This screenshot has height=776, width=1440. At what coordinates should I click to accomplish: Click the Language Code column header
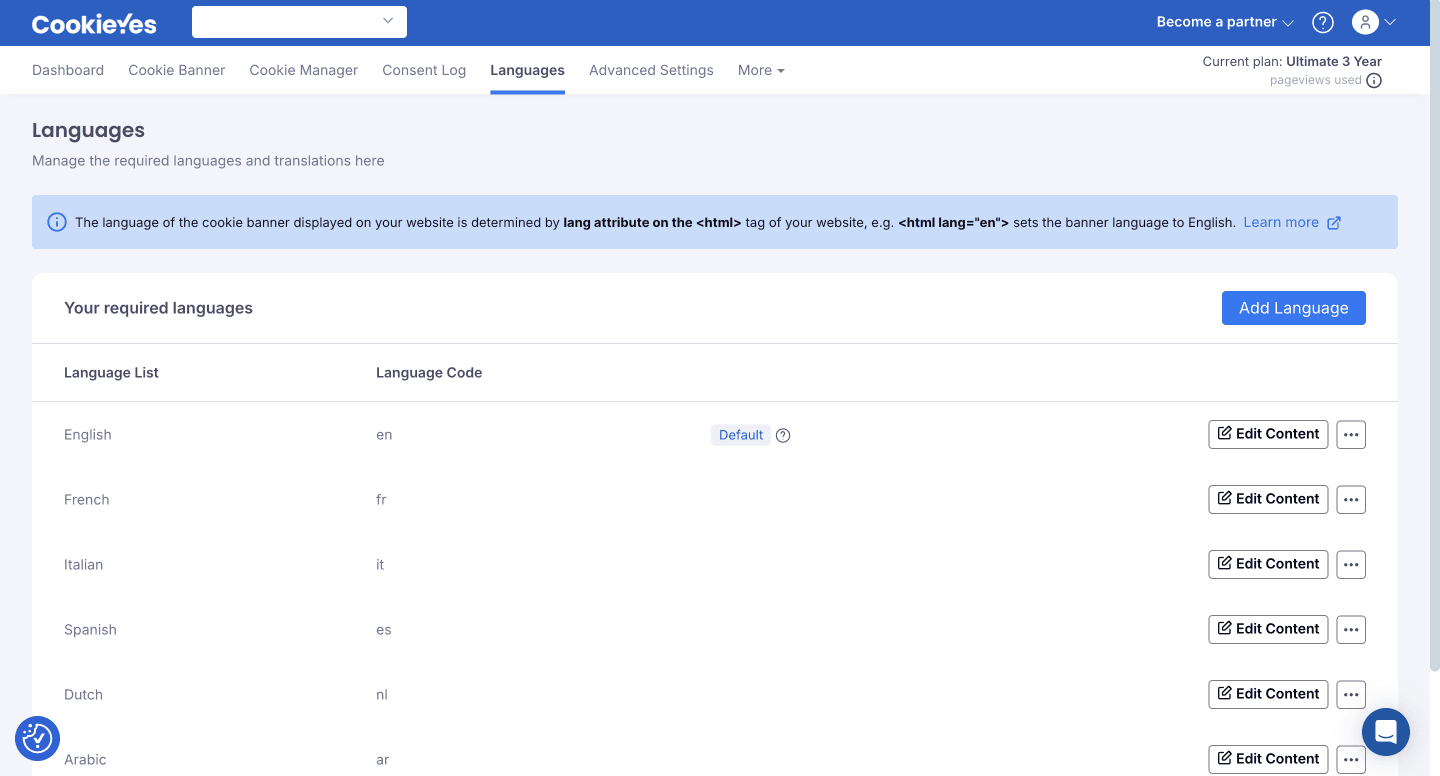pyautogui.click(x=429, y=373)
